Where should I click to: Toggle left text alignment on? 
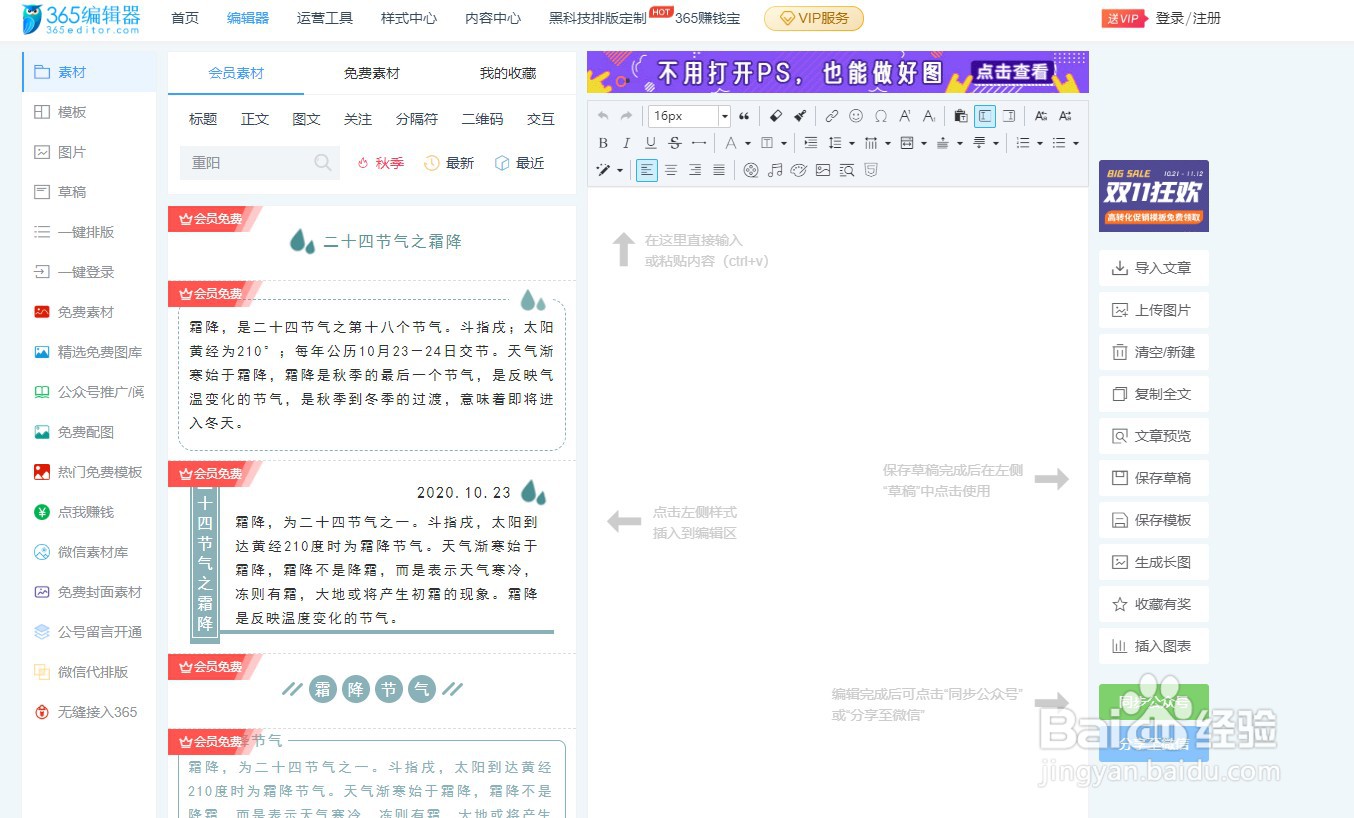tap(647, 170)
